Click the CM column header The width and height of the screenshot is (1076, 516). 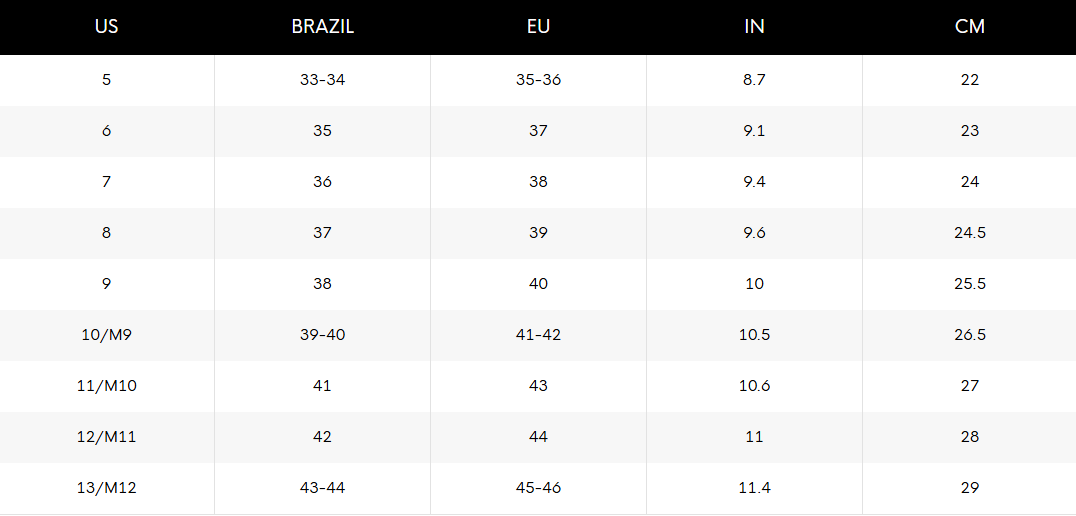(x=970, y=27)
